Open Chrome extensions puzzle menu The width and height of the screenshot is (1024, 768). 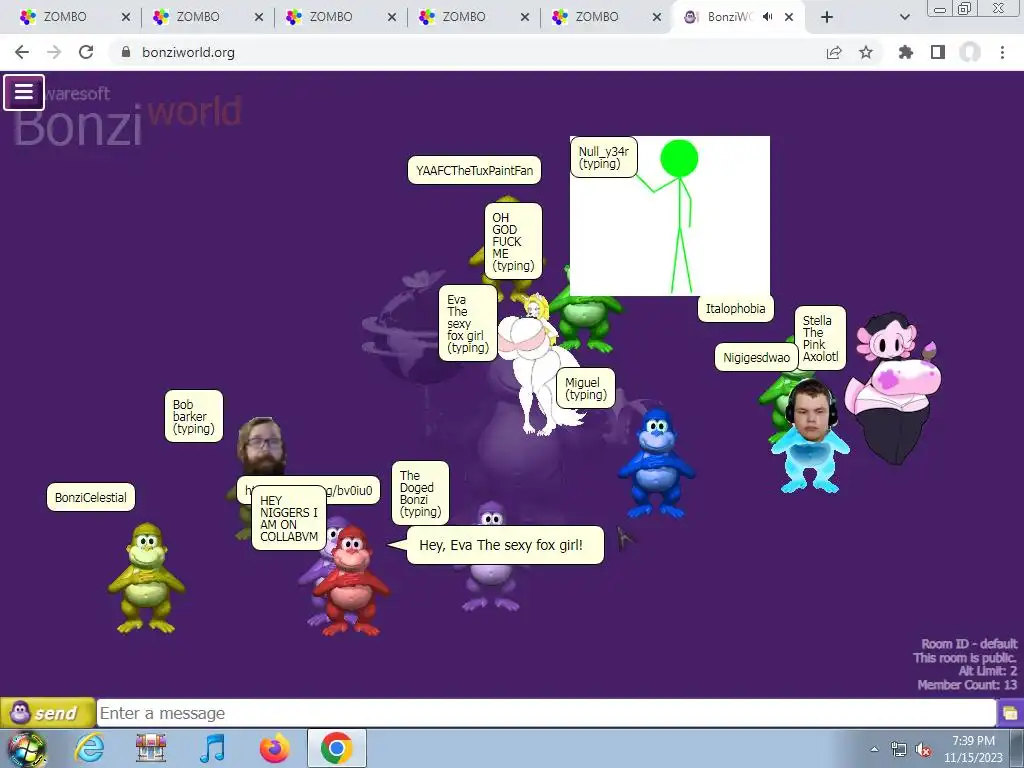(x=906, y=52)
